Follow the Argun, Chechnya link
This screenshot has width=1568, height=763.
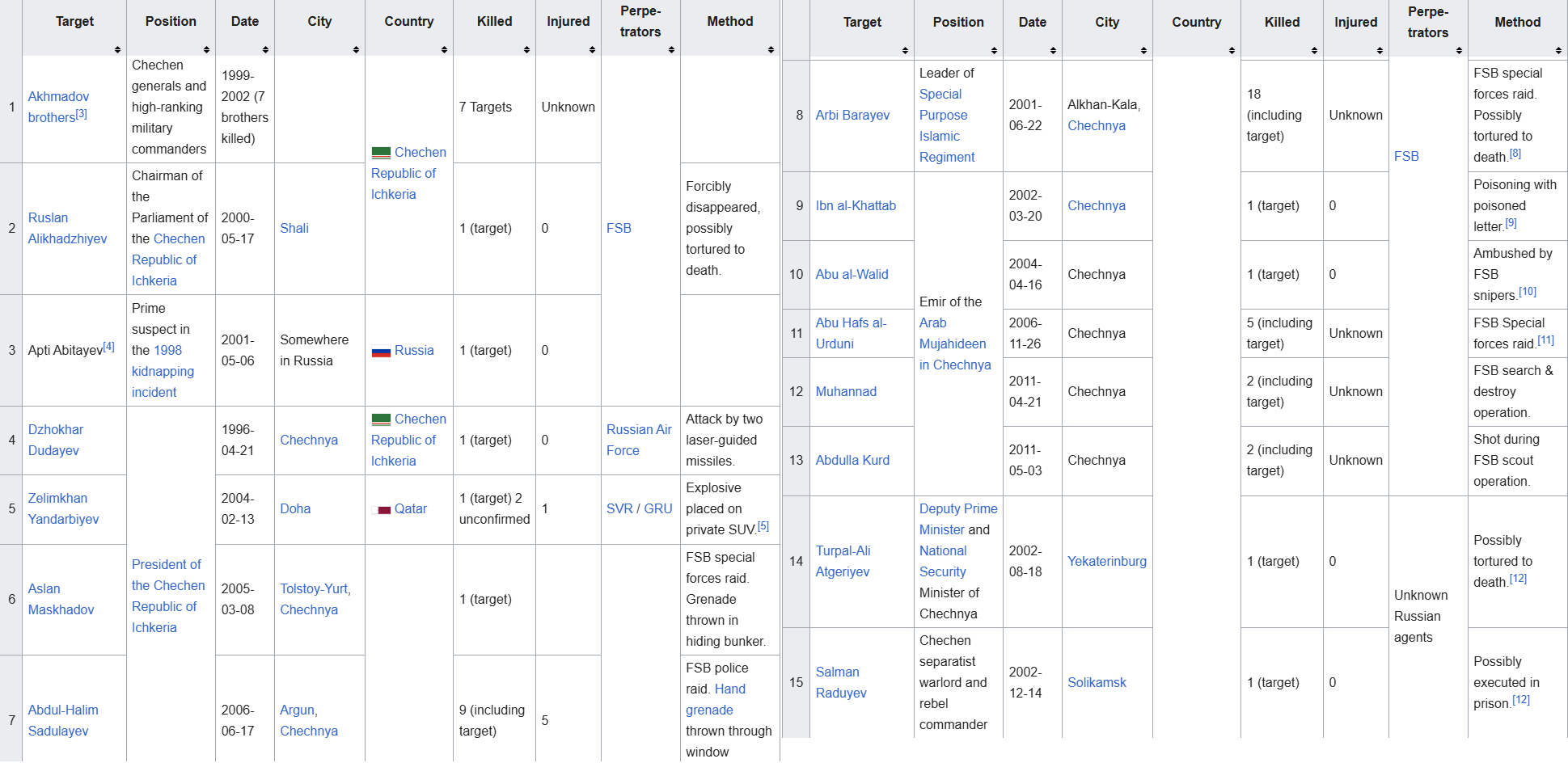(x=309, y=720)
